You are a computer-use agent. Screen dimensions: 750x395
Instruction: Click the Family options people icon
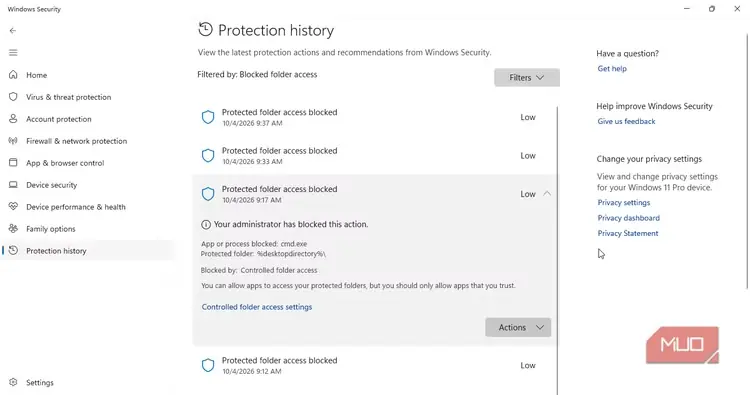coord(13,229)
